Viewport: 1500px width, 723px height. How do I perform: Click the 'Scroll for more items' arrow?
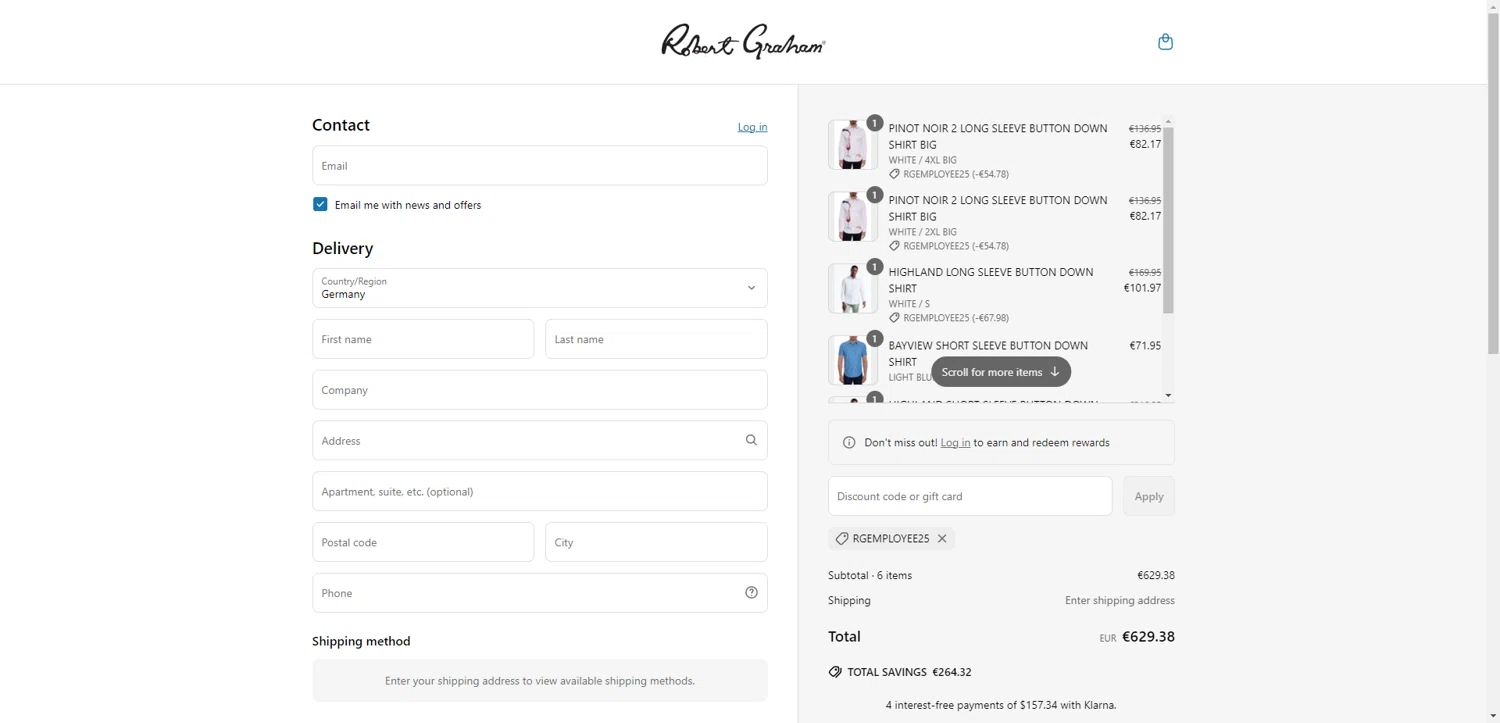coord(1054,372)
